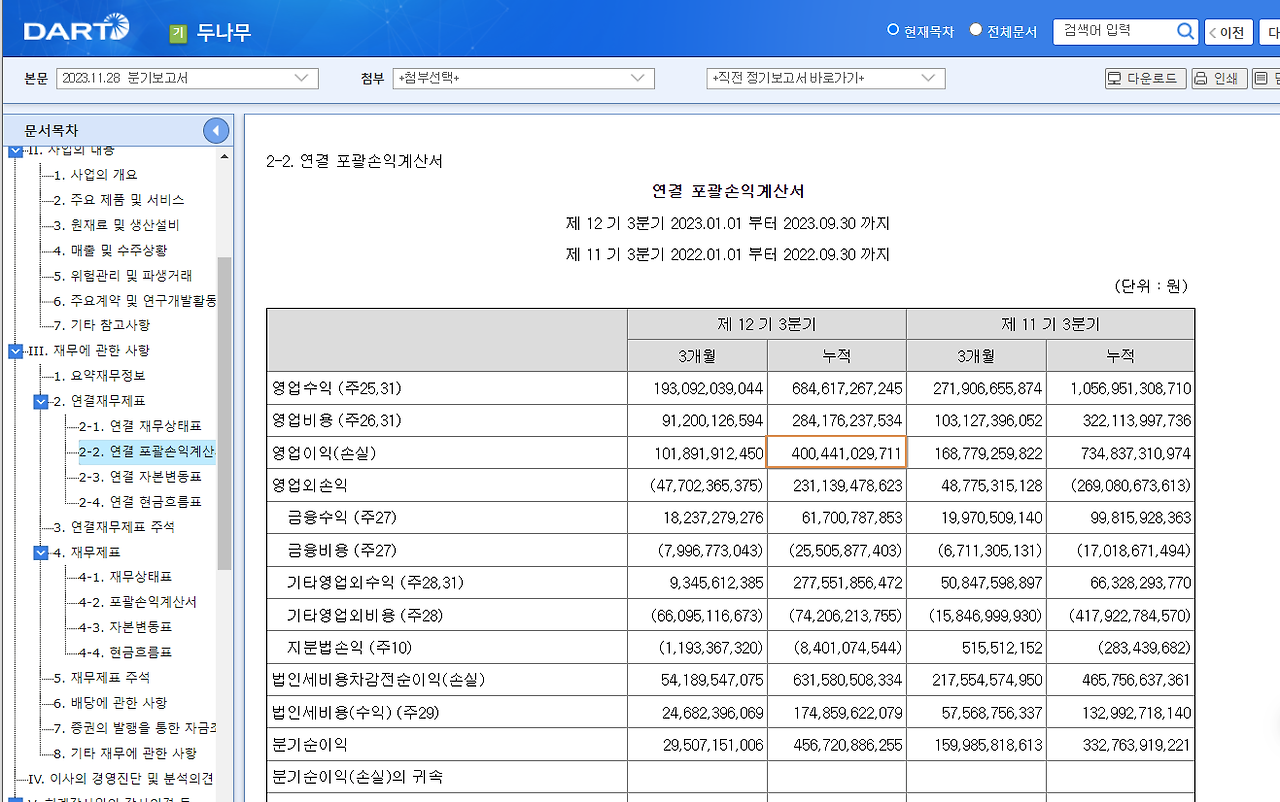Viewport: 1280px width, 802px height.
Task: Open 4-3. 자본변동표
Action: click(x=125, y=627)
